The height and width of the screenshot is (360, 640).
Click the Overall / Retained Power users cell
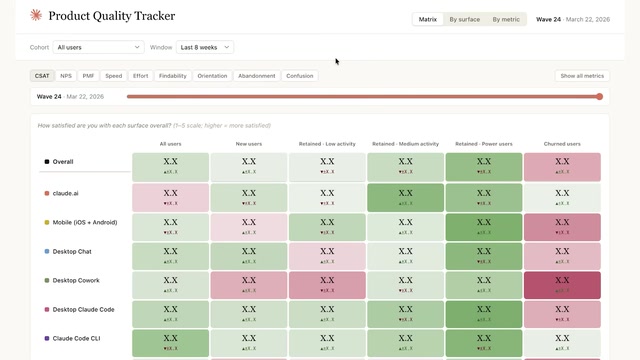pyautogui.click(x=484, y=167)
